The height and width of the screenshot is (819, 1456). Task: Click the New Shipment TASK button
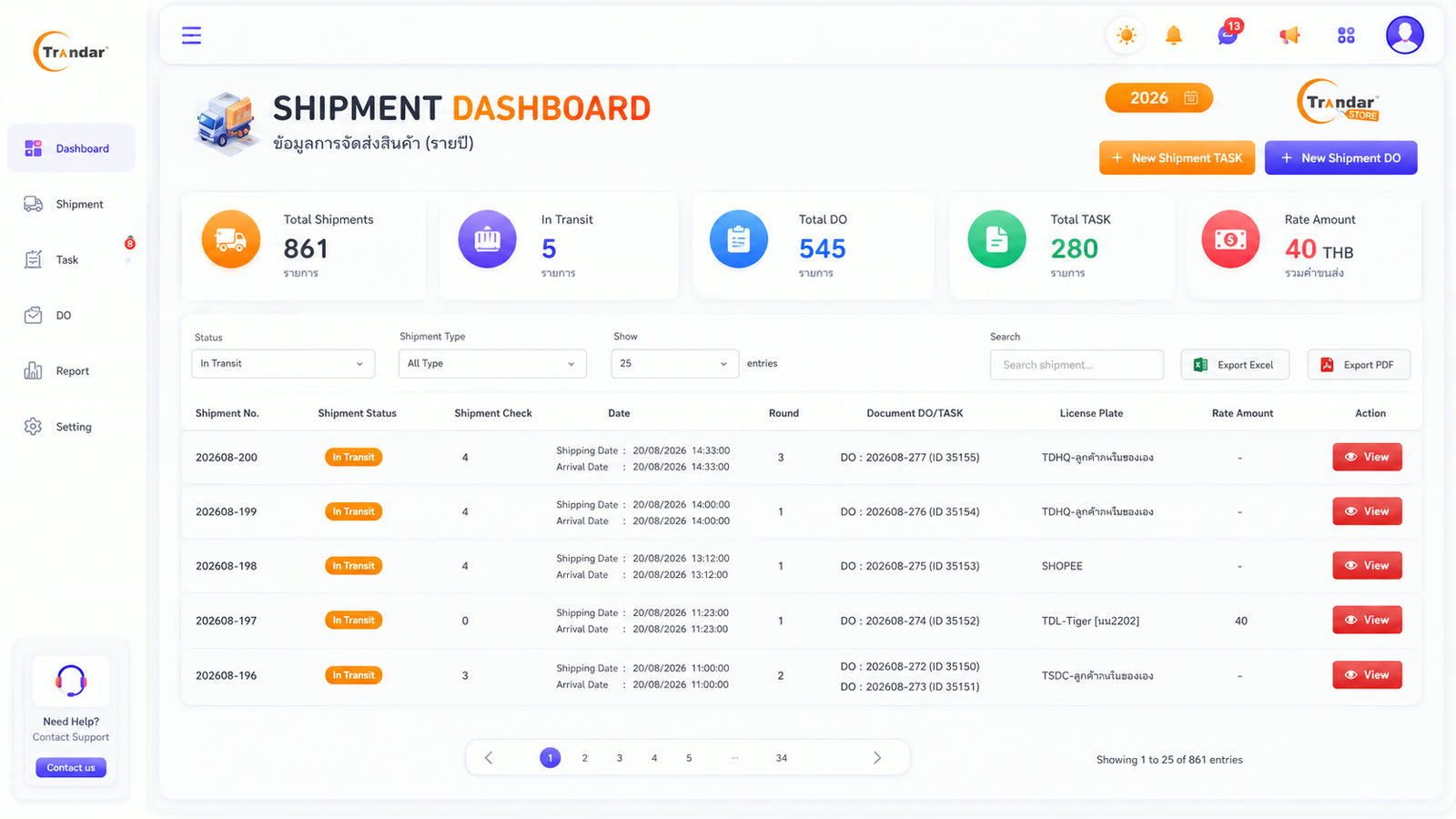click(1178, 157)
